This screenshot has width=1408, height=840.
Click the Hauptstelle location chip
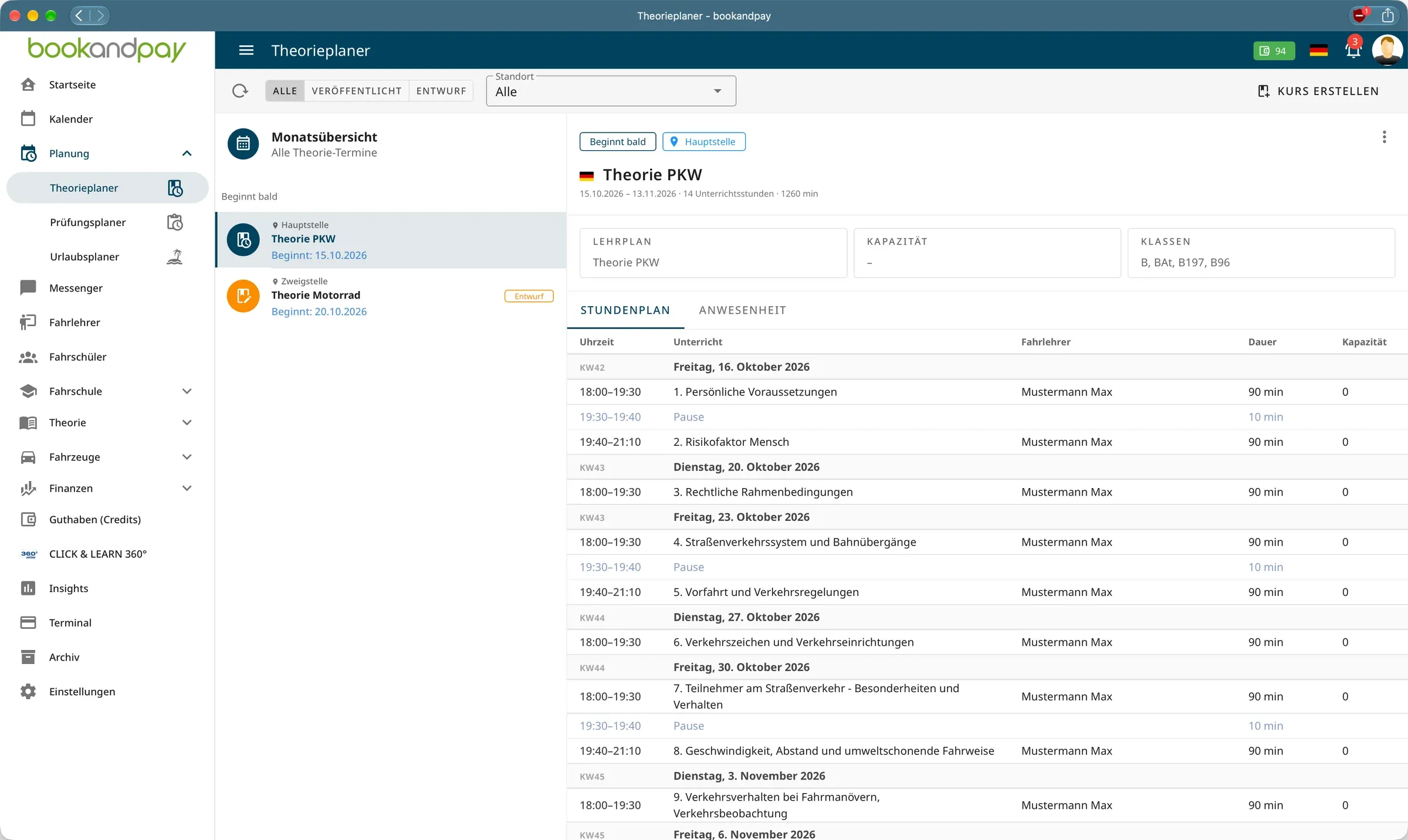pyautogui.click(x=704, y=142)
